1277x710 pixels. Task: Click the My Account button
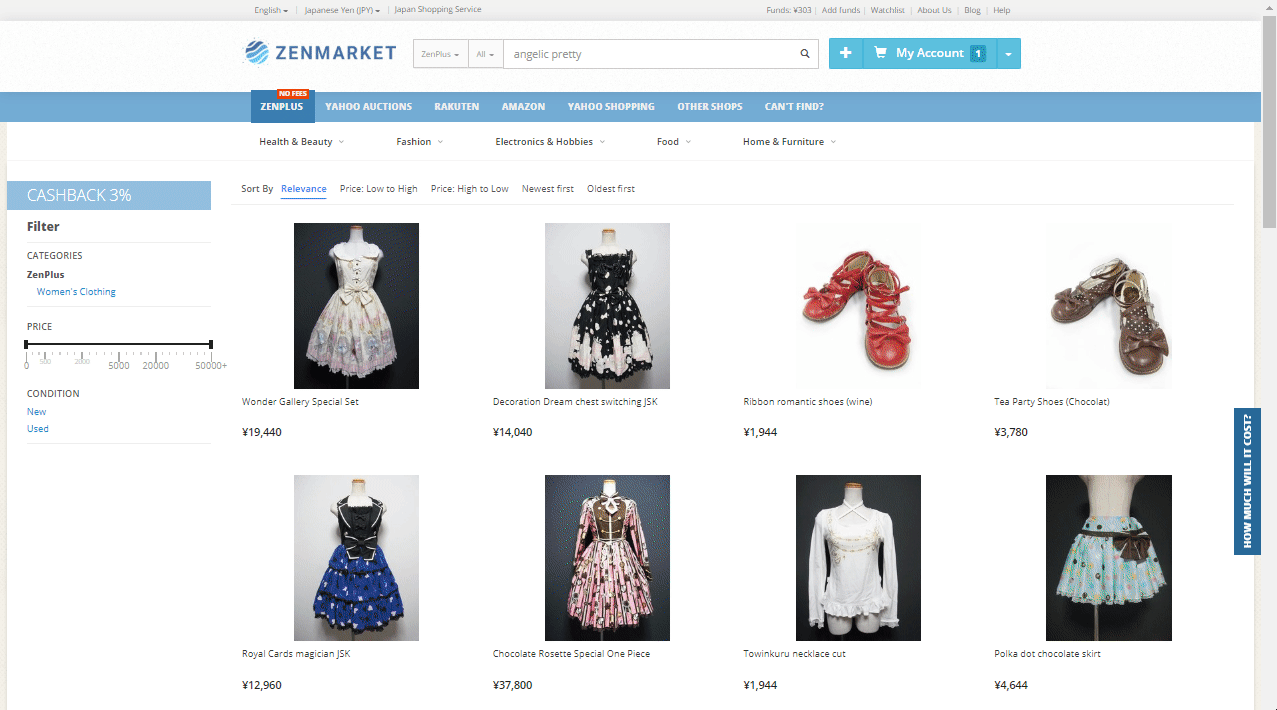[929, 53]
